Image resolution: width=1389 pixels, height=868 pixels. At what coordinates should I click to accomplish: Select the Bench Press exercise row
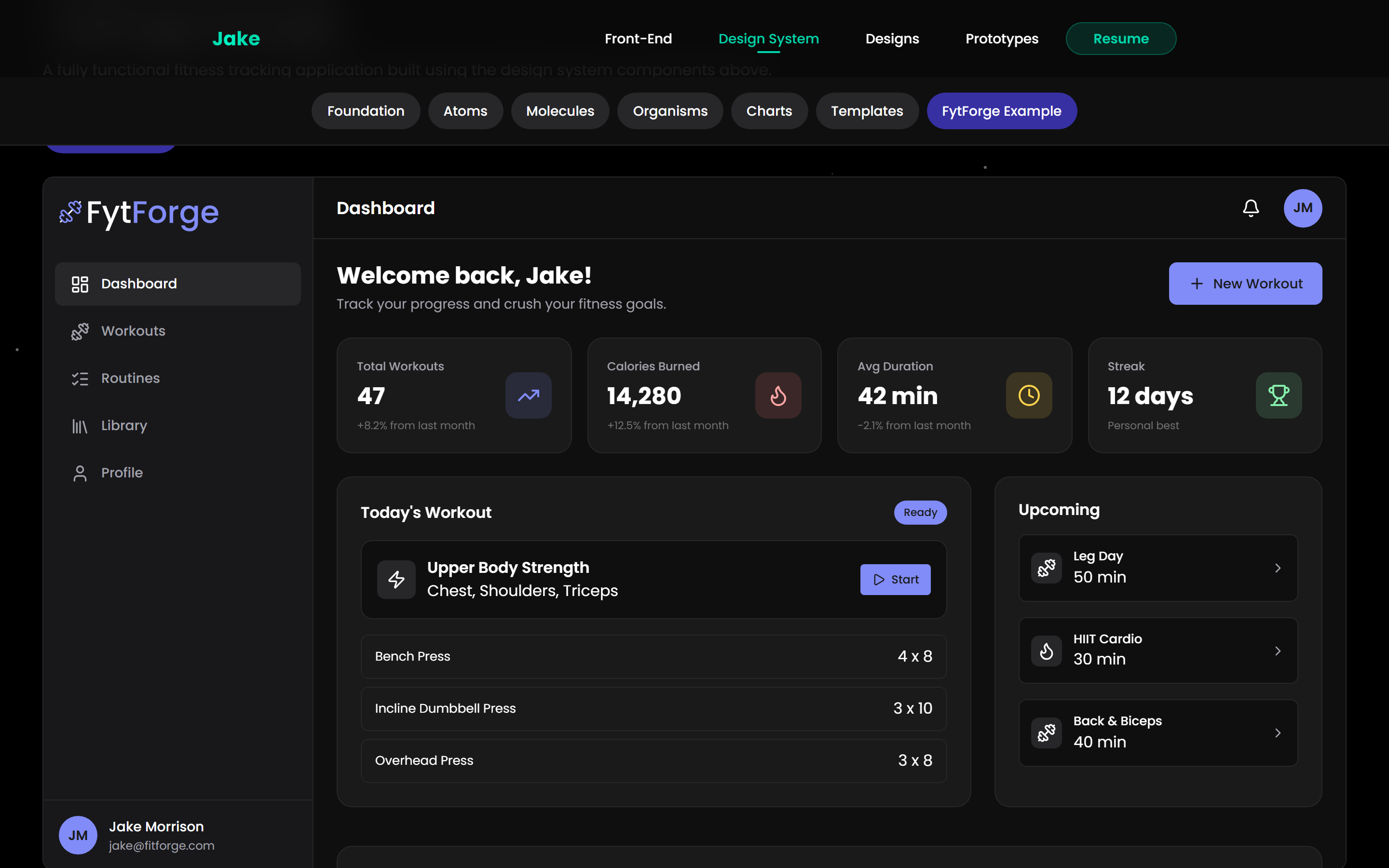(653, 656)
